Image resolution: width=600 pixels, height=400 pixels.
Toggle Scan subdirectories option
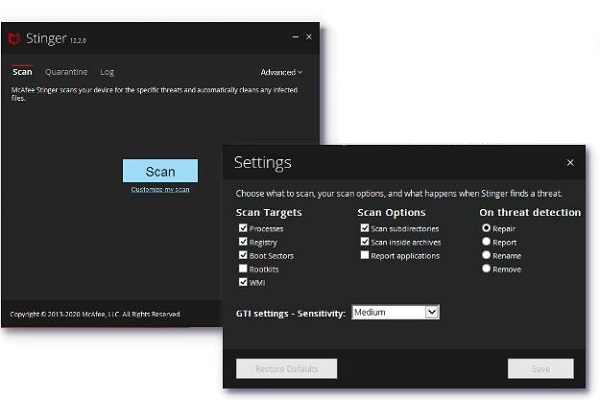coord(365,228)
